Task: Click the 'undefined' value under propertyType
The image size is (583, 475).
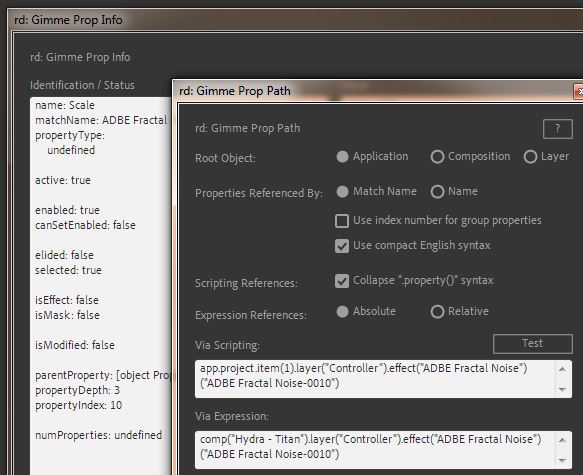Action: pos(71,150)
